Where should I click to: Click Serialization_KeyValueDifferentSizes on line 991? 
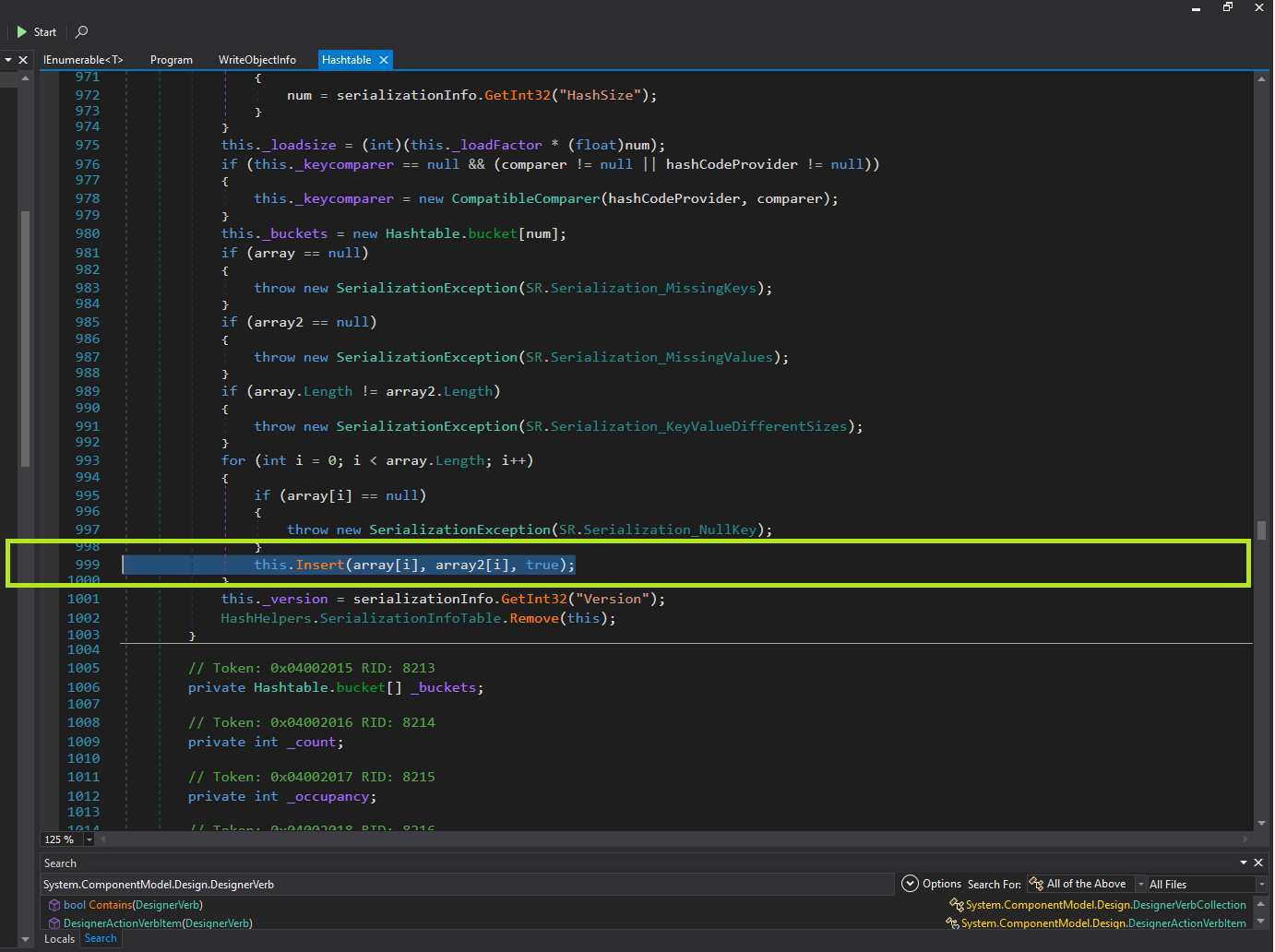[698, 426]
